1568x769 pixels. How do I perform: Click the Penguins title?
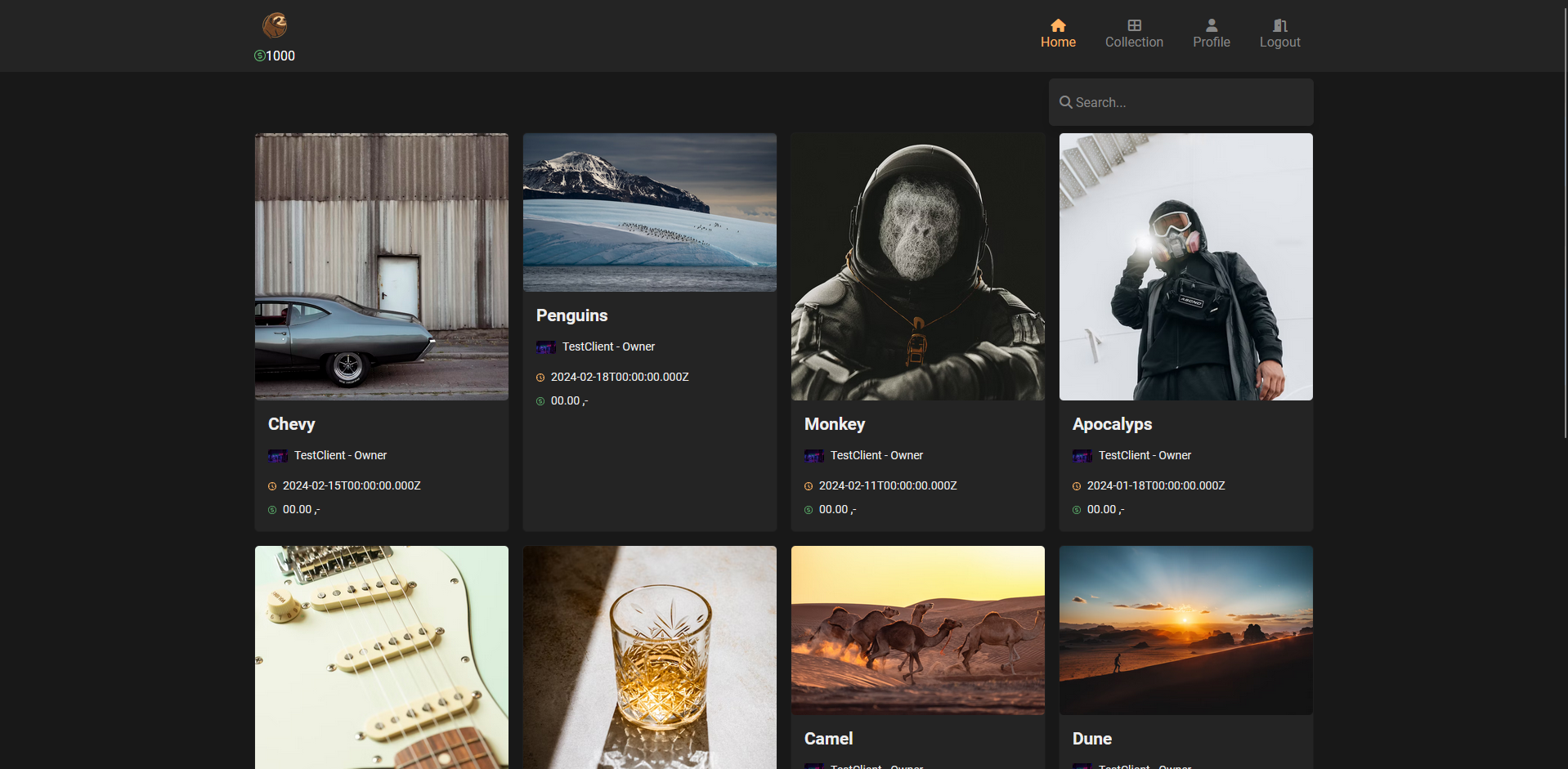click(572, 315)
